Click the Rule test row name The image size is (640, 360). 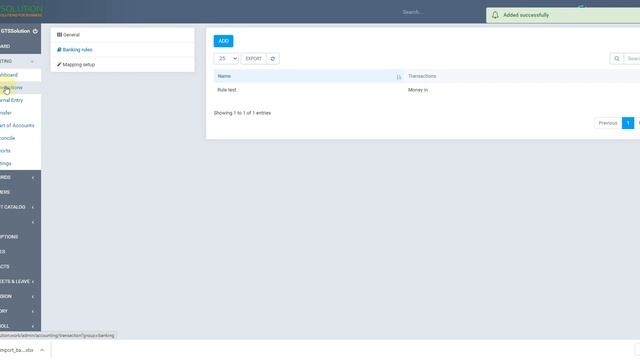coord(227,90)
